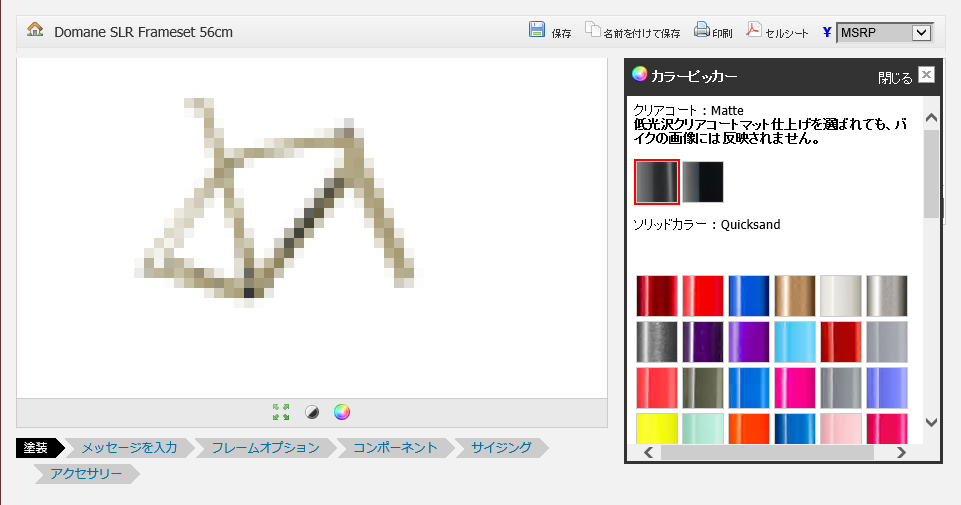Expand the bike image to fullscreen
This screenshot has width=961, height=505.
pos(281,412)
